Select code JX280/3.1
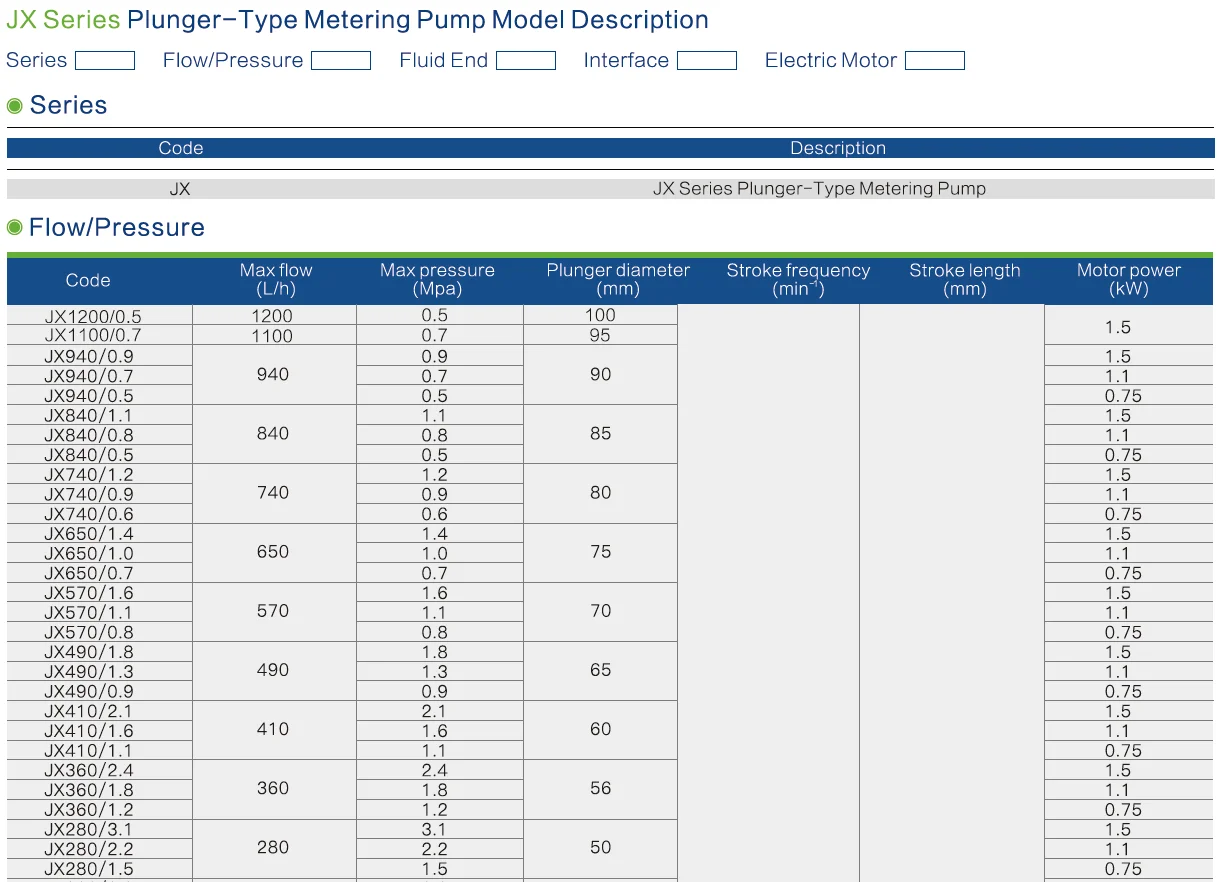The height and width of the screenshot is (882, 1222). (x=100, y=829)
